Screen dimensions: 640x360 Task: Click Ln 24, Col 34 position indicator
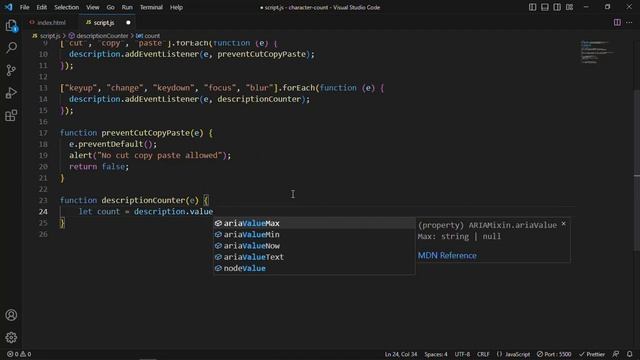(x=401, y=354)
